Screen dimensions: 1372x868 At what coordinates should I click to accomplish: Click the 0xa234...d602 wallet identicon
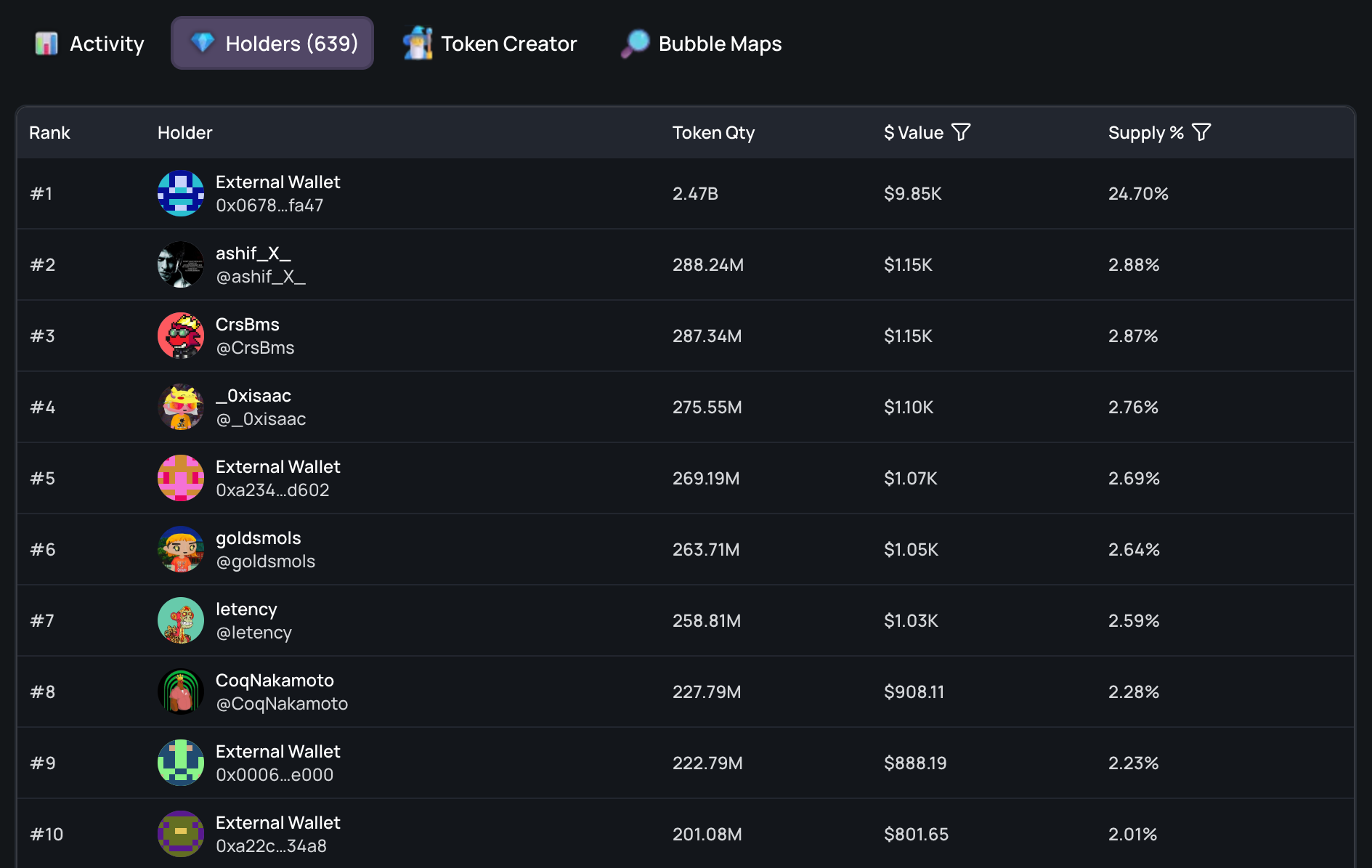(181, 478)
